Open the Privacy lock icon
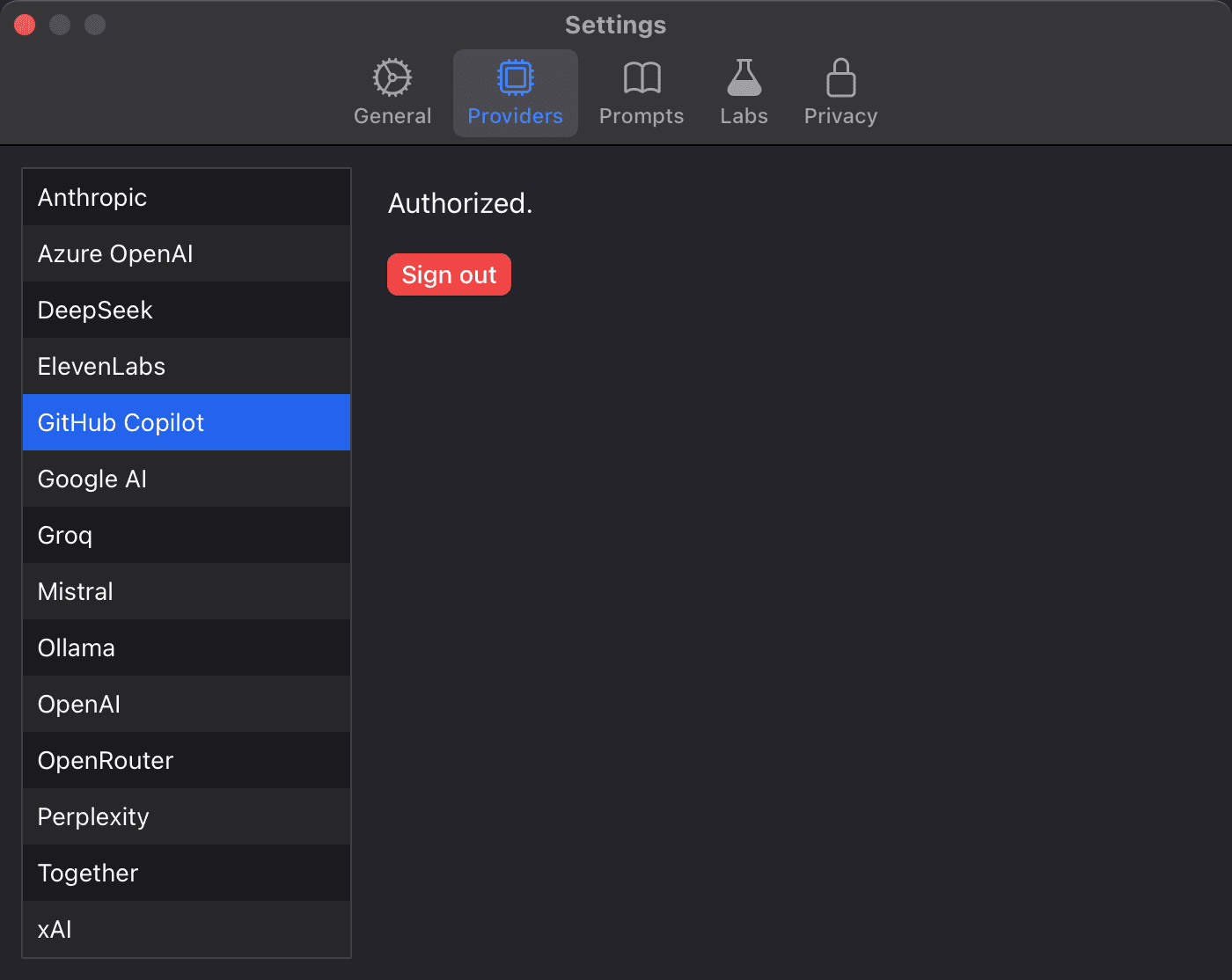Viewport: 1232px width, 980px height. [x=840, y=78]
